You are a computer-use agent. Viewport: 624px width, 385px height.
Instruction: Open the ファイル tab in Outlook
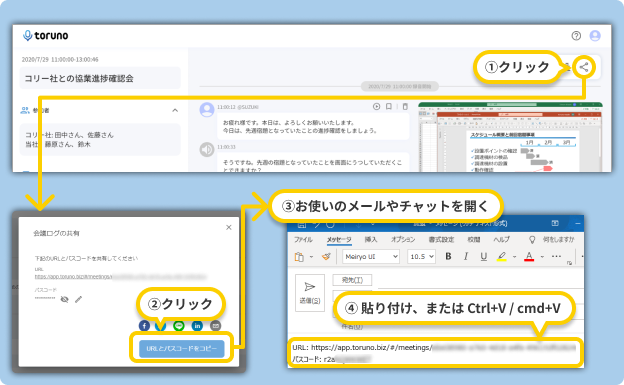point(303,240)
